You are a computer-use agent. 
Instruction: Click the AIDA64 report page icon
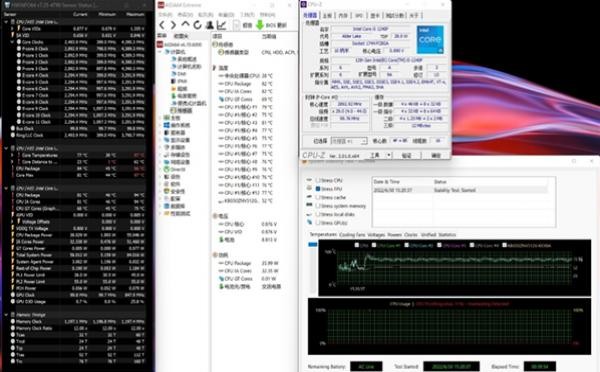pos(236,25)
